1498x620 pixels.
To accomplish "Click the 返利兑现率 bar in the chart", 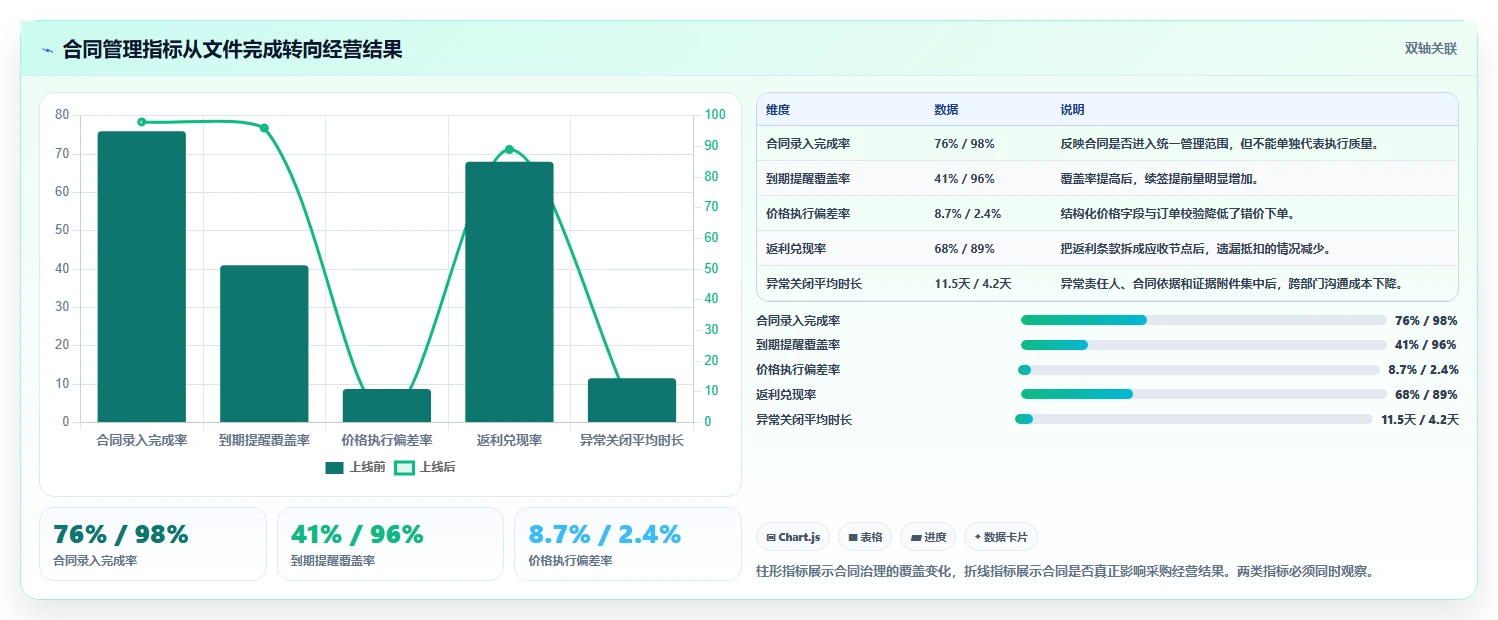I will (509, 292).
